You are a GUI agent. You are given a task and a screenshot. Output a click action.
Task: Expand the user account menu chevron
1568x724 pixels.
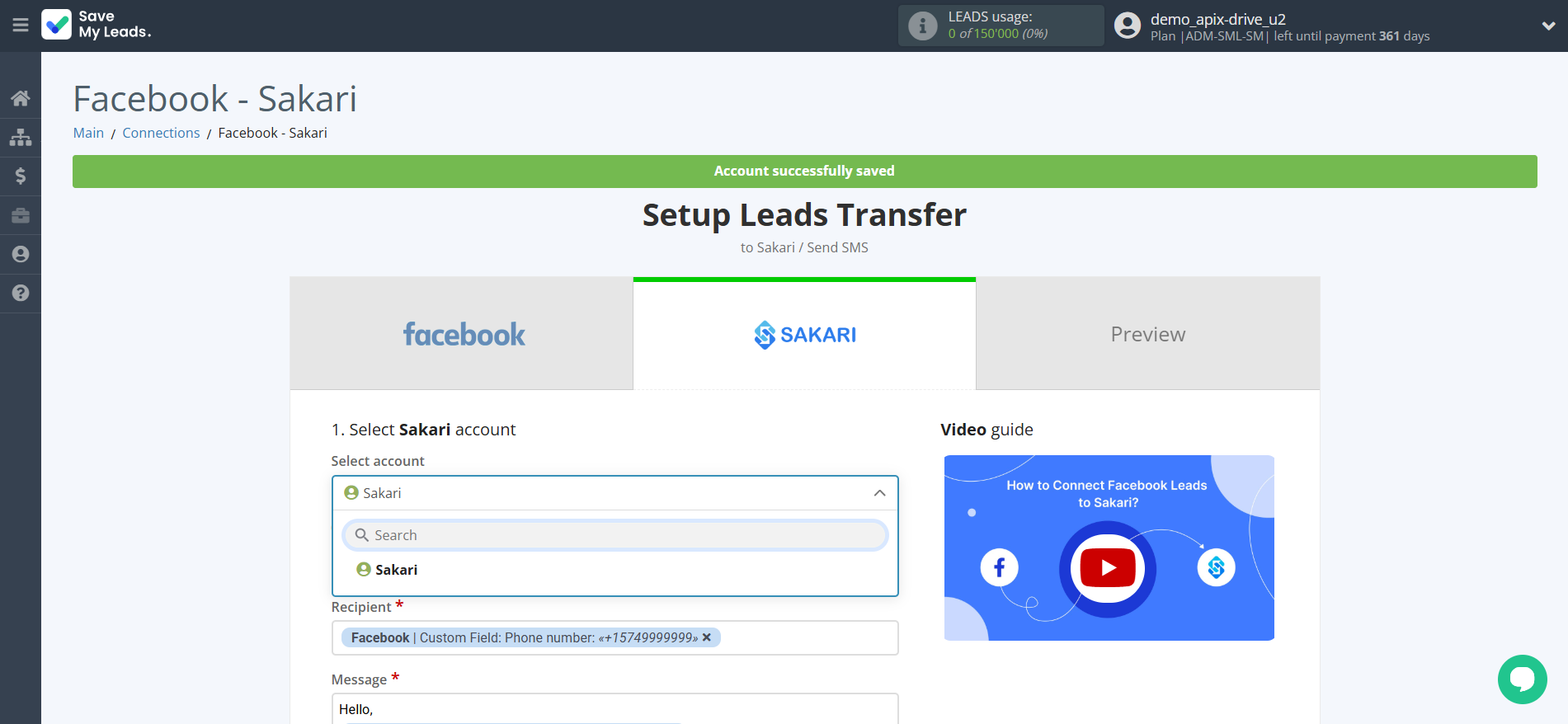[1548, 26]
